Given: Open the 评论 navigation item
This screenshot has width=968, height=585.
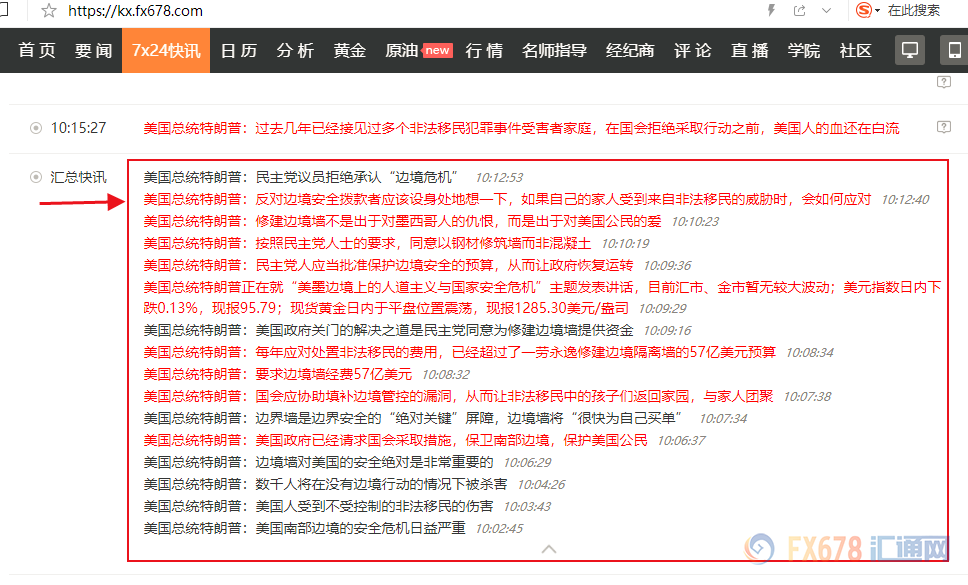Looking at the screenshot, I should [x=693, y=51].
